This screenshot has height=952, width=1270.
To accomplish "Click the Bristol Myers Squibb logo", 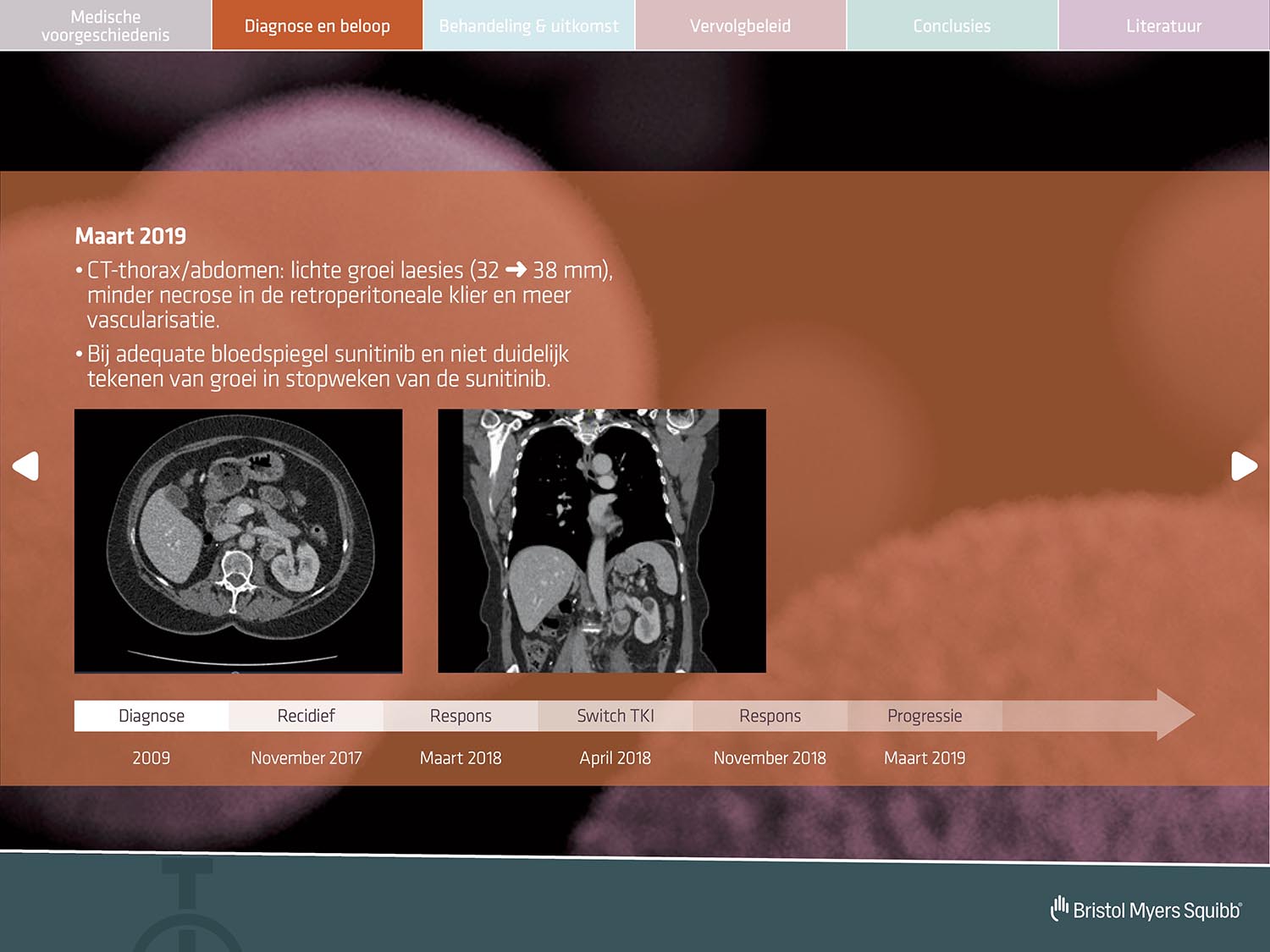I will tap(1146, 910).
